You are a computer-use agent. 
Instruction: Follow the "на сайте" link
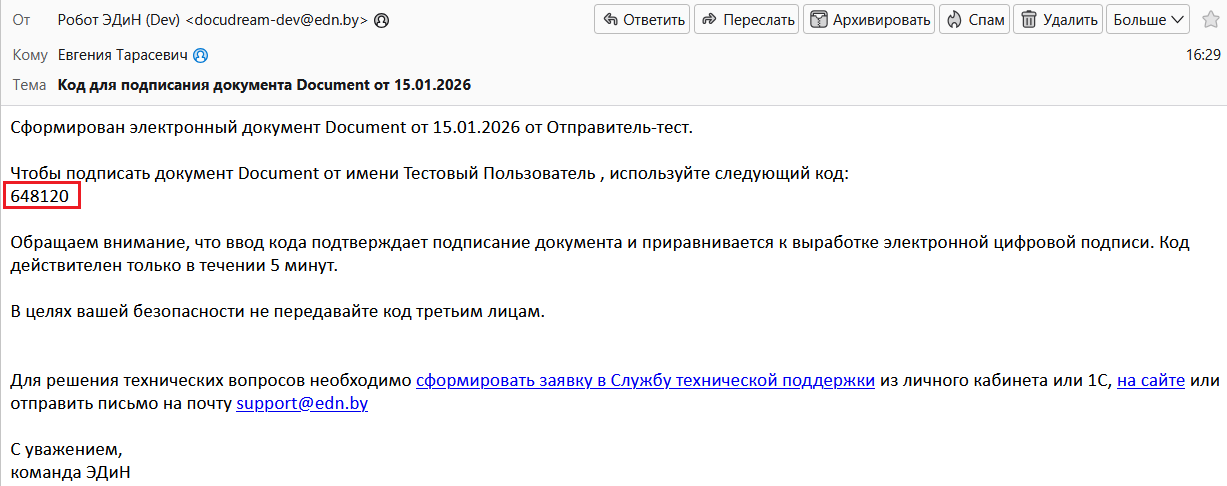(x=1151, y=380)
